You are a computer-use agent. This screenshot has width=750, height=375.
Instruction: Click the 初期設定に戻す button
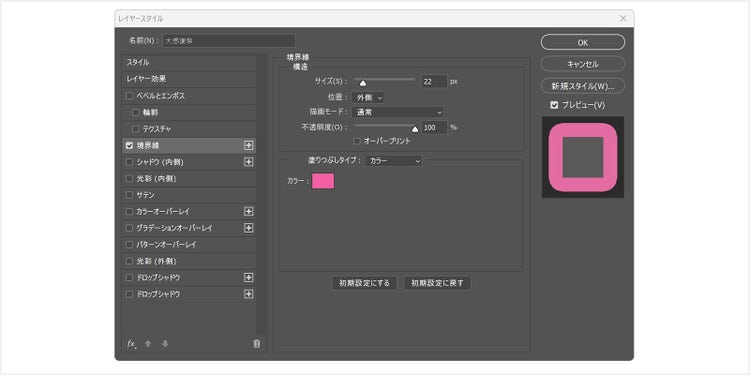point(437,283)
